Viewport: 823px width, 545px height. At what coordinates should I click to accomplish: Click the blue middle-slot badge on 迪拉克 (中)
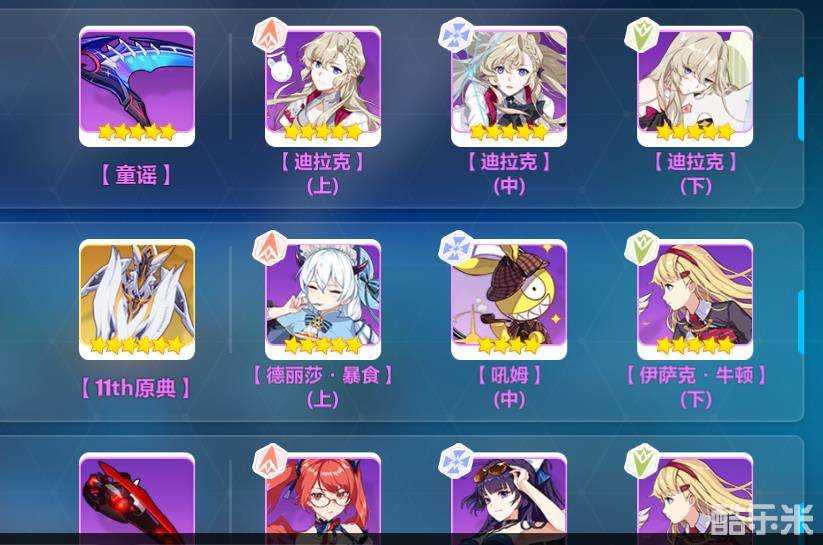tap(456, 35)
